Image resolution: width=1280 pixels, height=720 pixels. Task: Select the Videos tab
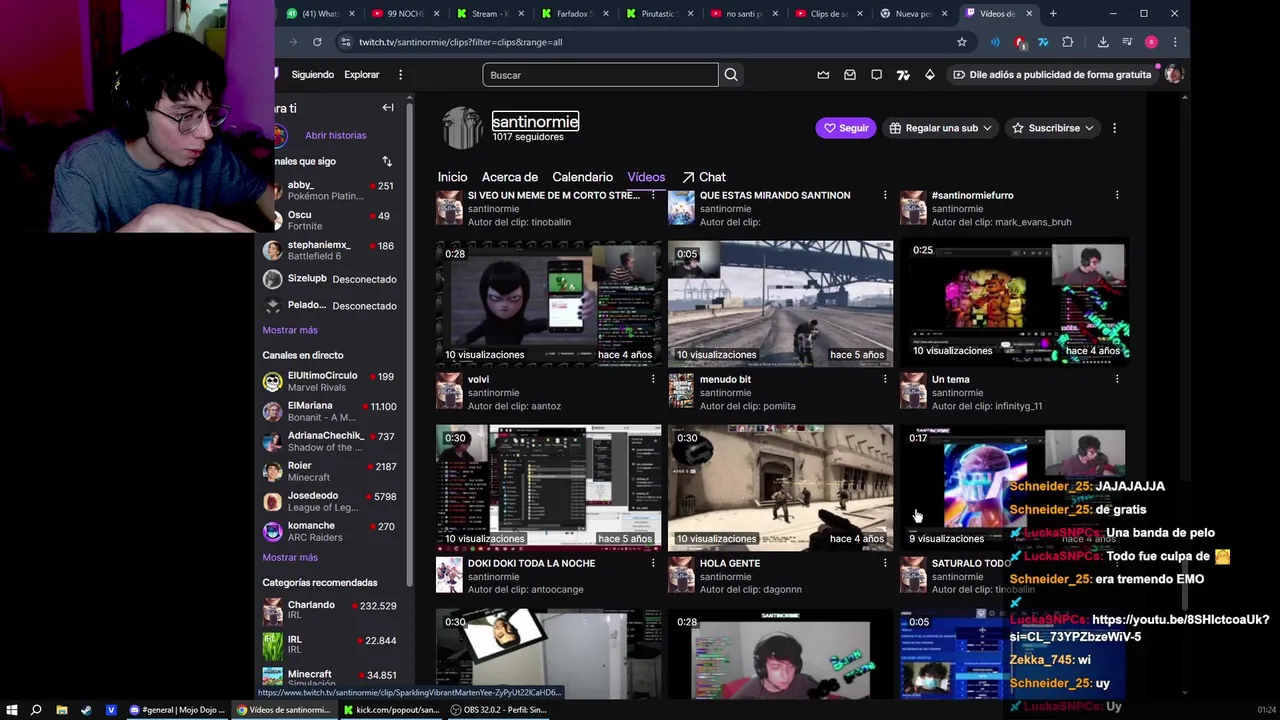click(646, 177)
